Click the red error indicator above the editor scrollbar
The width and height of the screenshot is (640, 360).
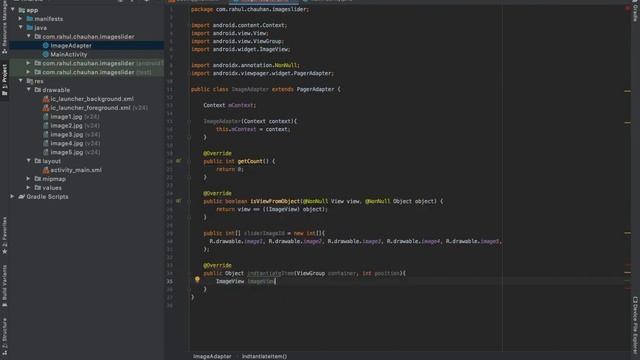[x=627, y=9]
